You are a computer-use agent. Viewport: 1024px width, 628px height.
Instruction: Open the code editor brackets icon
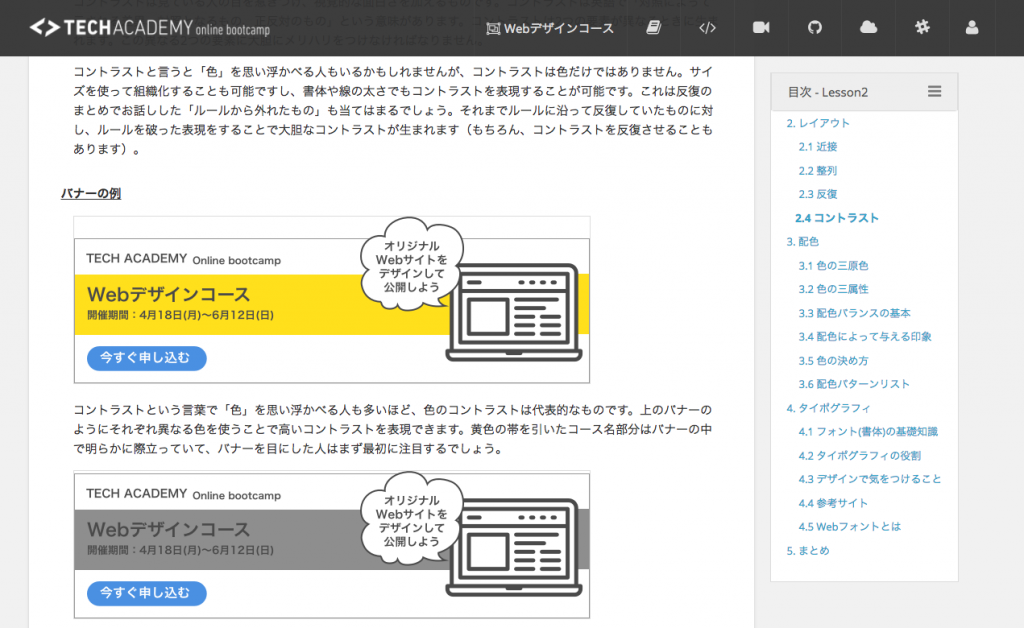pyautogui.click(x=707, y=27)
